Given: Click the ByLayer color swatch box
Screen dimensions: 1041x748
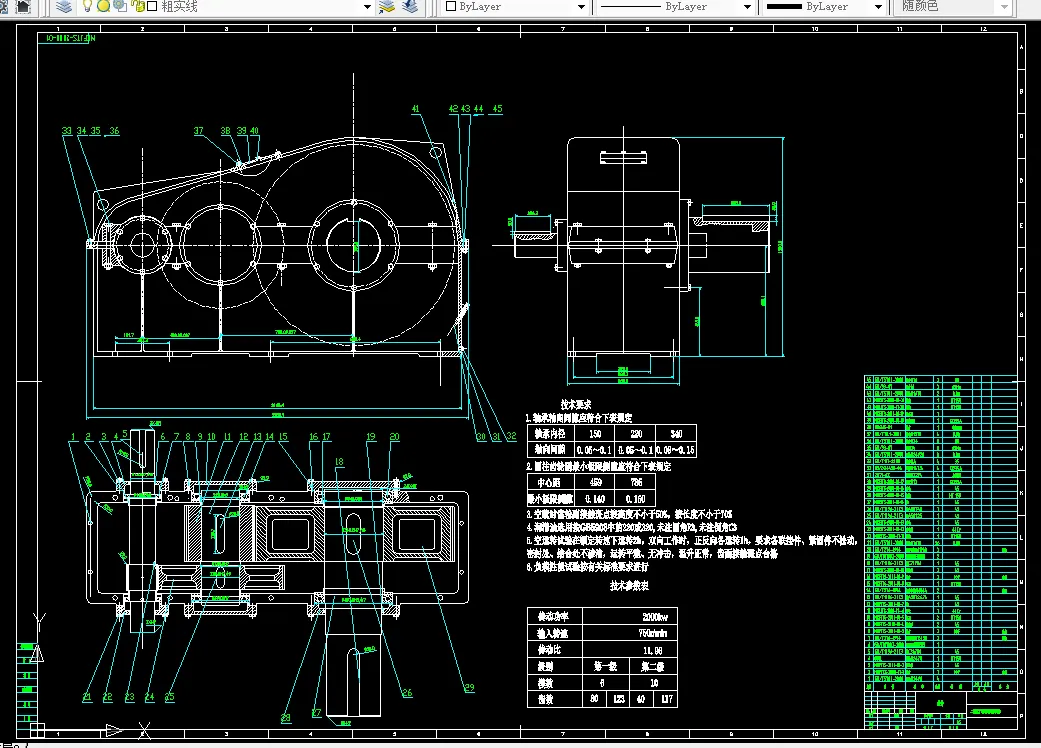Looking at the screenshot, I should pos(451,6).
